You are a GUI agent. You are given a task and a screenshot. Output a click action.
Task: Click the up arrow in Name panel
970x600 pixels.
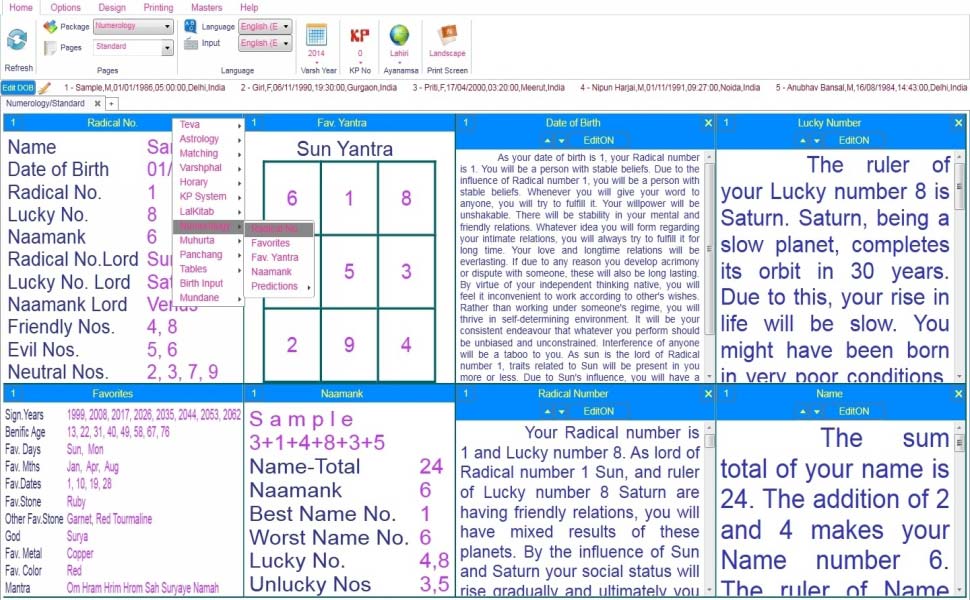click(802, 412)
